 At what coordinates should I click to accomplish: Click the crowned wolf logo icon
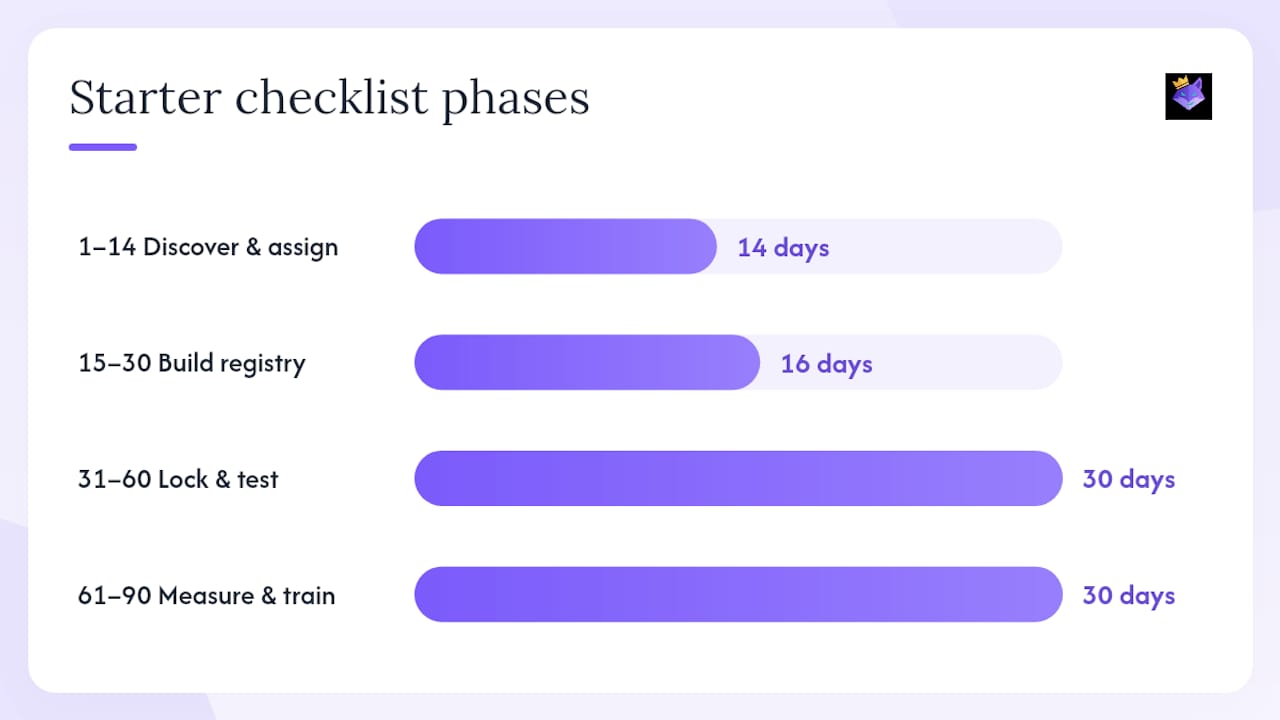[1188, 96]
